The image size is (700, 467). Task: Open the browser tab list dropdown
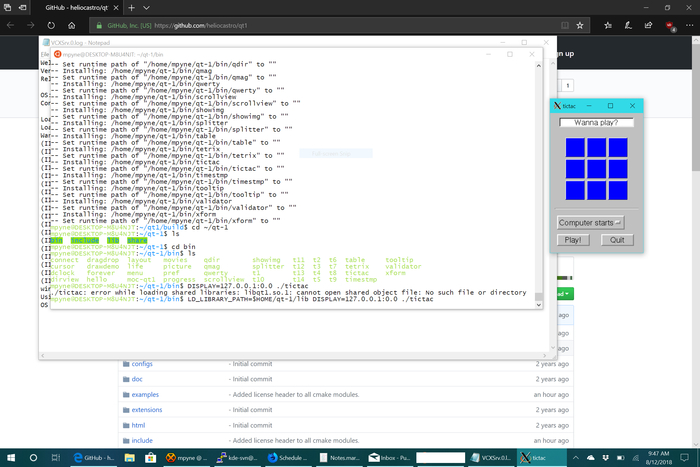146,6
